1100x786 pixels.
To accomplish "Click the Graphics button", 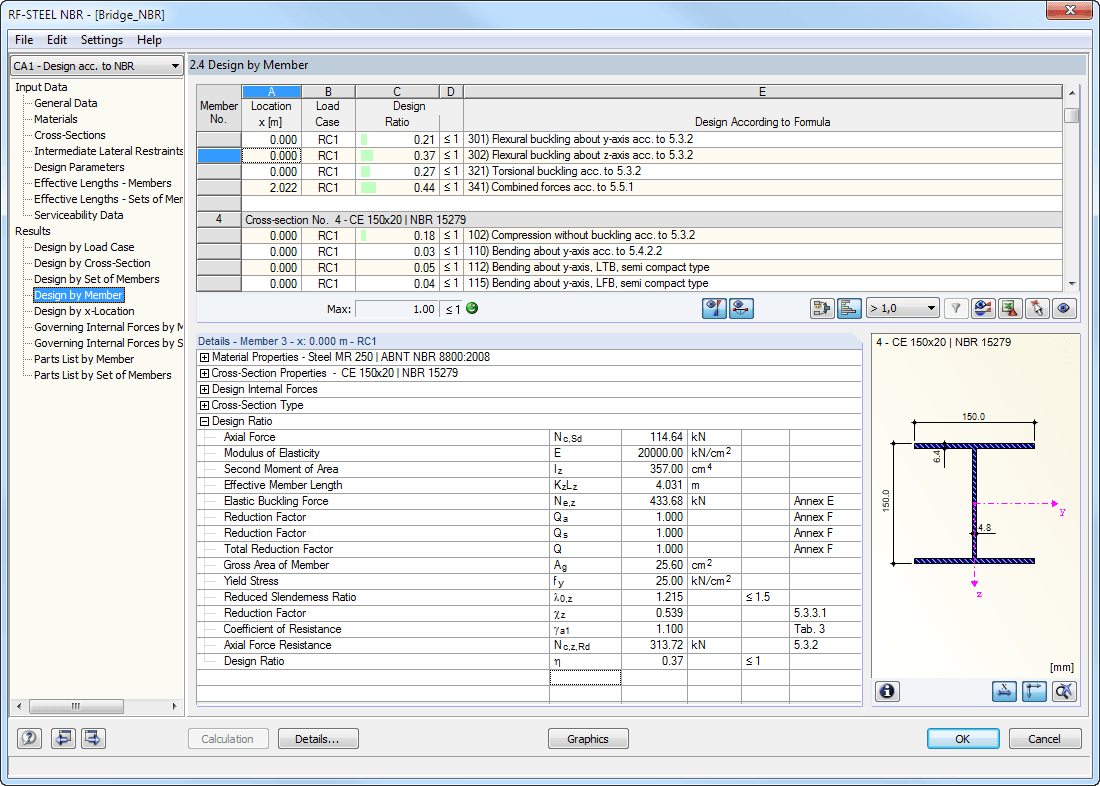I will pos(588,738).
